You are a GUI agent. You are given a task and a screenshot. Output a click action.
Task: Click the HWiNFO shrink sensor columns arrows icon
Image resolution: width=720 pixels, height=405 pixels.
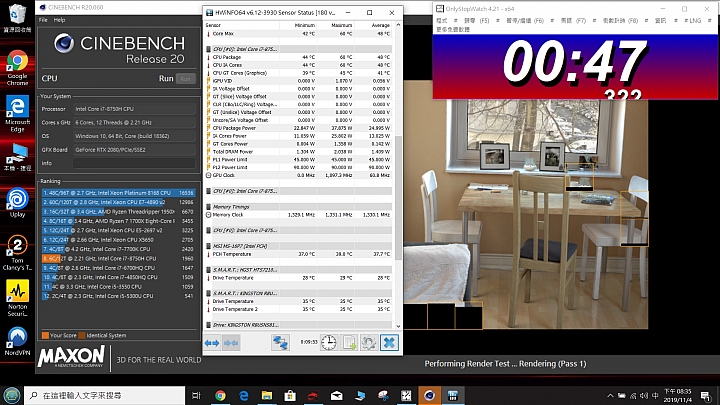(231, 343)
